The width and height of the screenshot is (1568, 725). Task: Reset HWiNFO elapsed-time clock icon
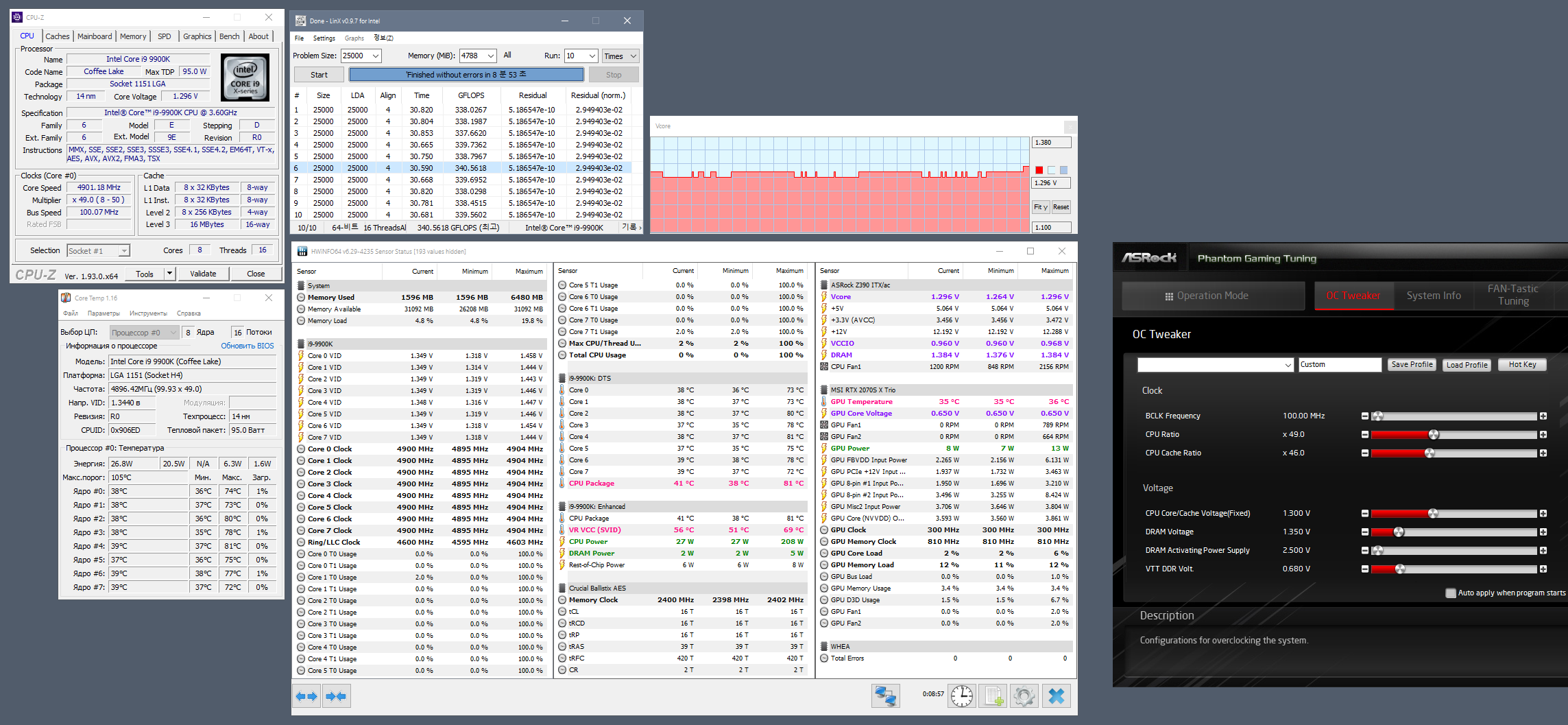pos(961,696)
